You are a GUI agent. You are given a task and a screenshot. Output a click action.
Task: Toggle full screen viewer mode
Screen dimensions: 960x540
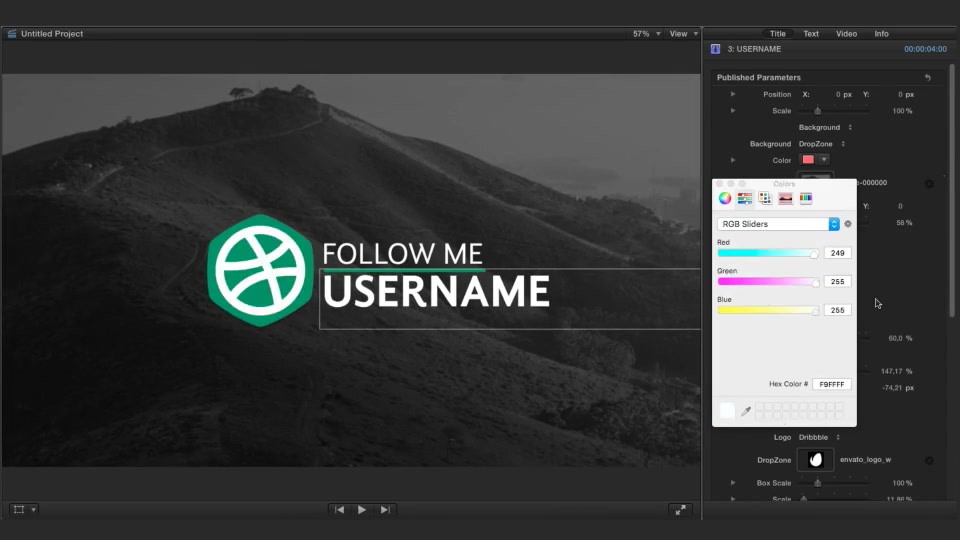pos(680,509)
